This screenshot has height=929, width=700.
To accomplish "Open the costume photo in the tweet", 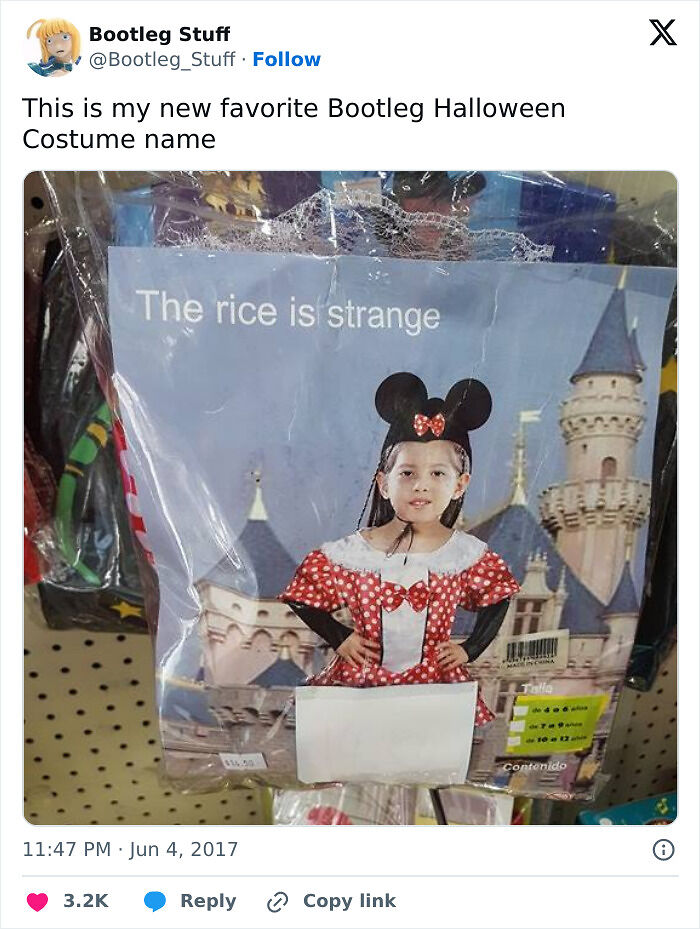I will (350, 498).
